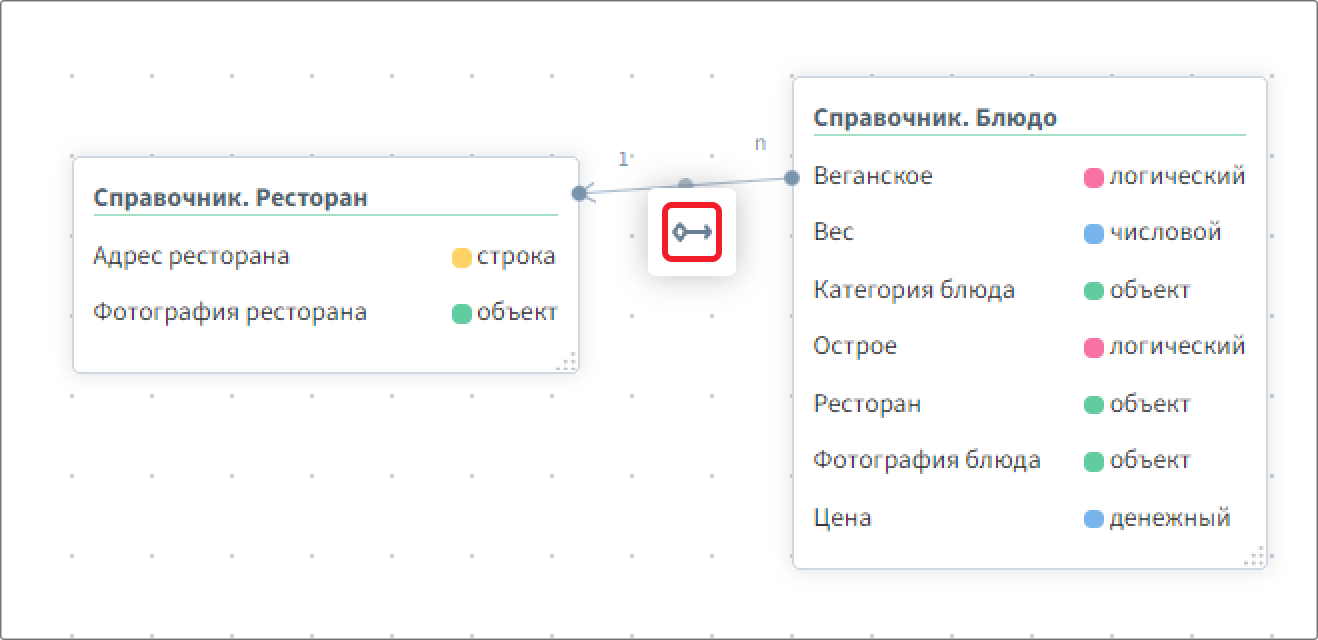Select the Справочник. Блюдо table header
The height and width of the screenshot is (640, 1318).
click(x=935, y=118)
